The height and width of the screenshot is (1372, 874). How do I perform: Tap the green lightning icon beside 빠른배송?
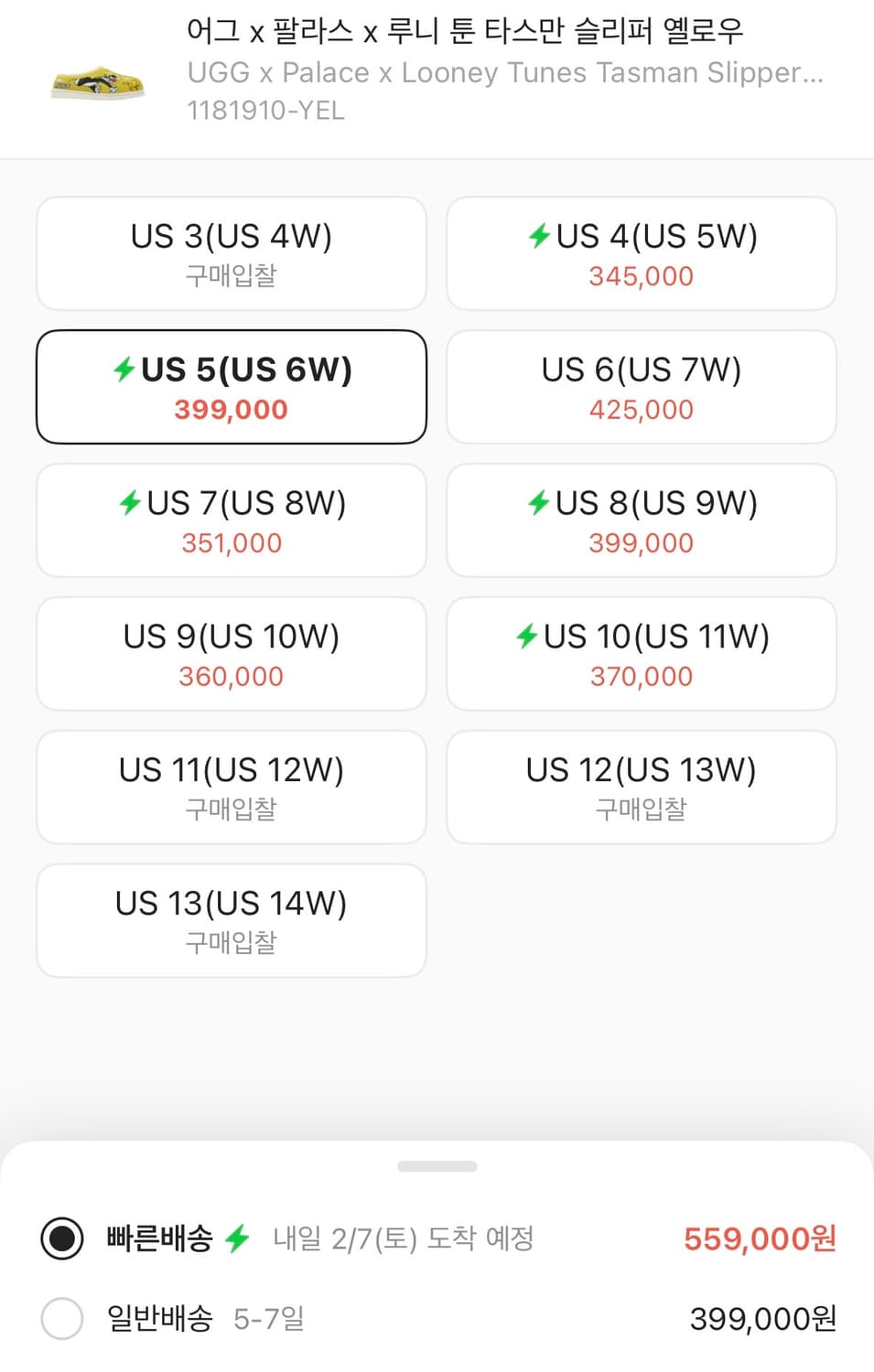click(x=238, y=1238)
